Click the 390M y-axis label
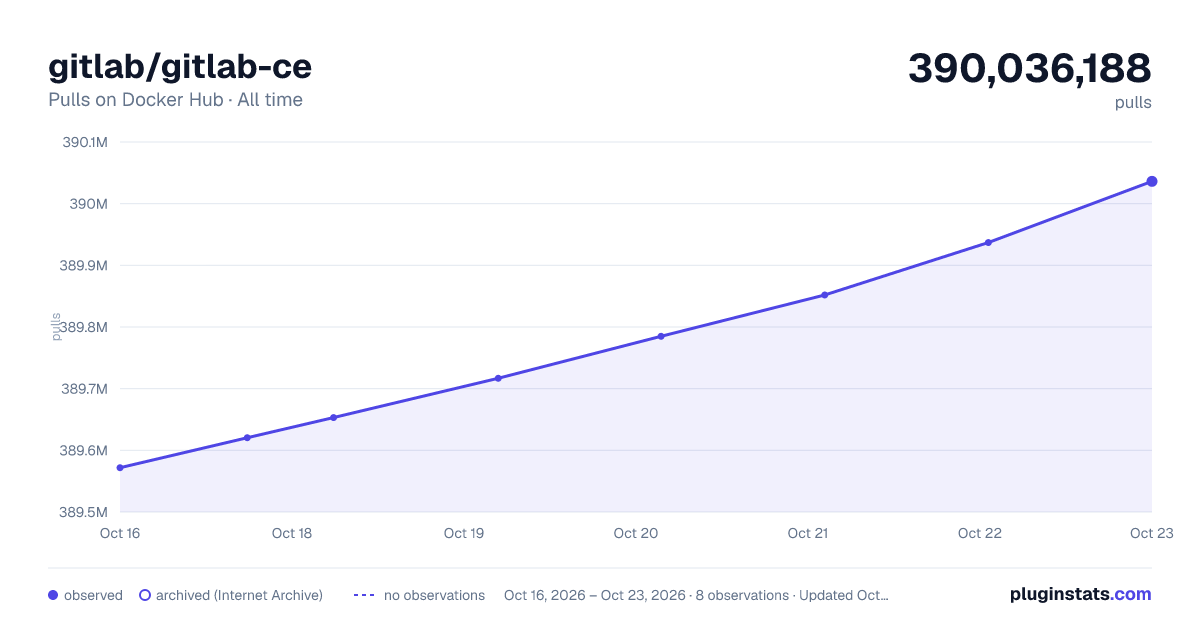The image size is (1200, 630). [x=89, y=204]
